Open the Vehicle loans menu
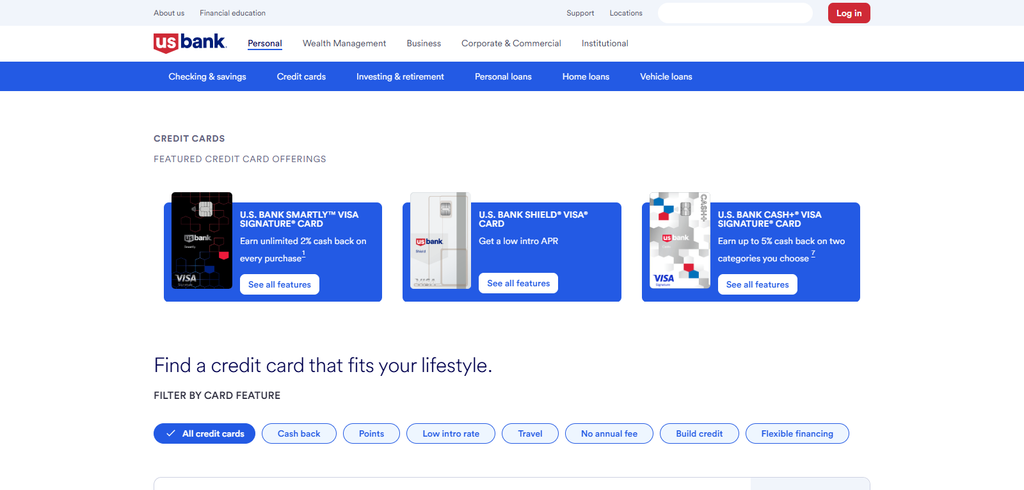Viewport: 1024px width, 490px height. point(666,76)
